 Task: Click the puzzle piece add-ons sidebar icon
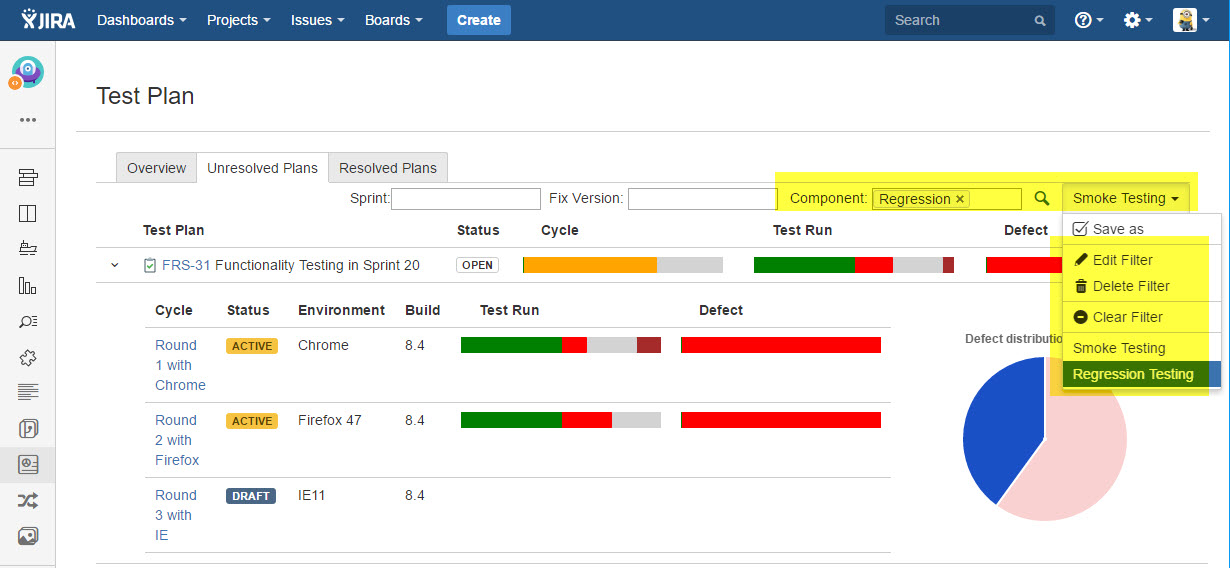pos(28,357)
